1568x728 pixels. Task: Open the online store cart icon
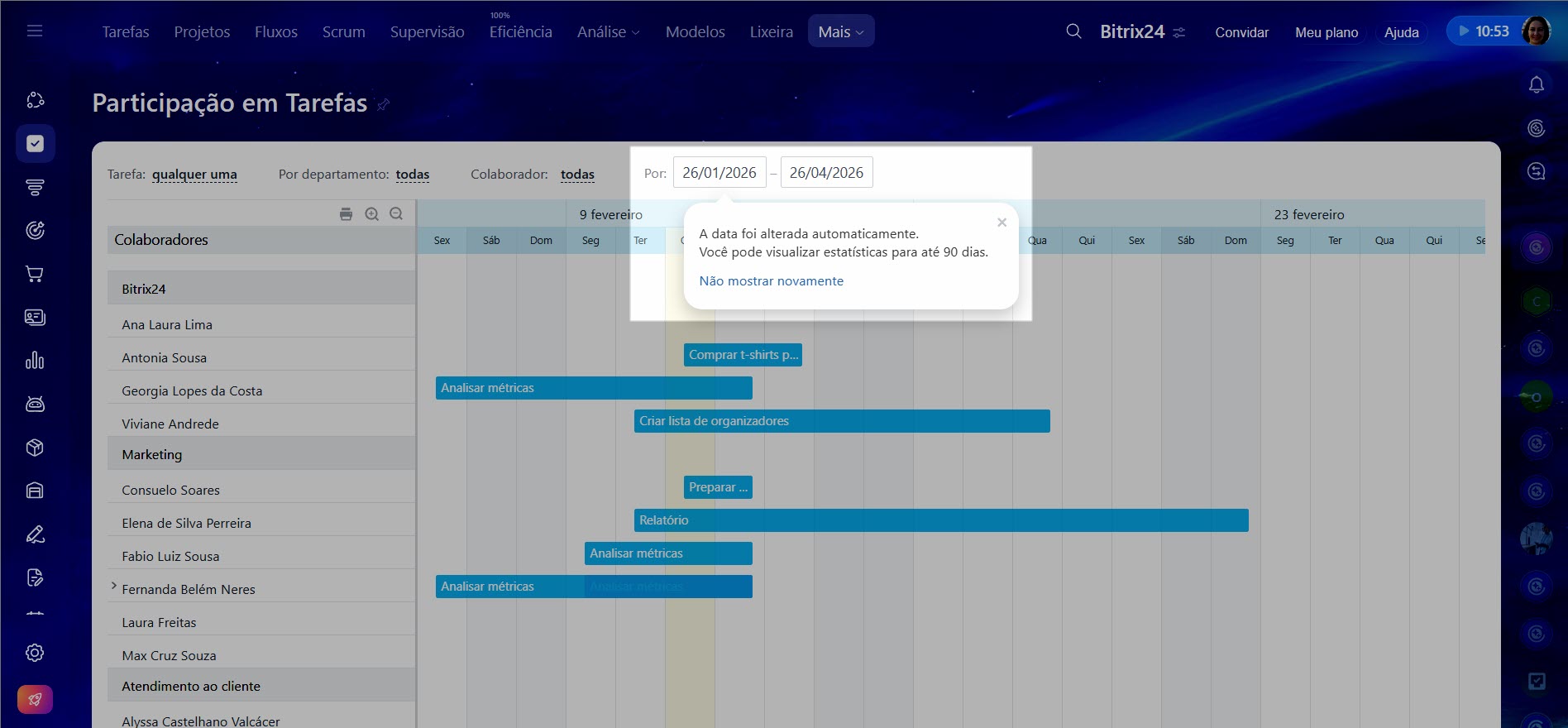click(35, 274)
